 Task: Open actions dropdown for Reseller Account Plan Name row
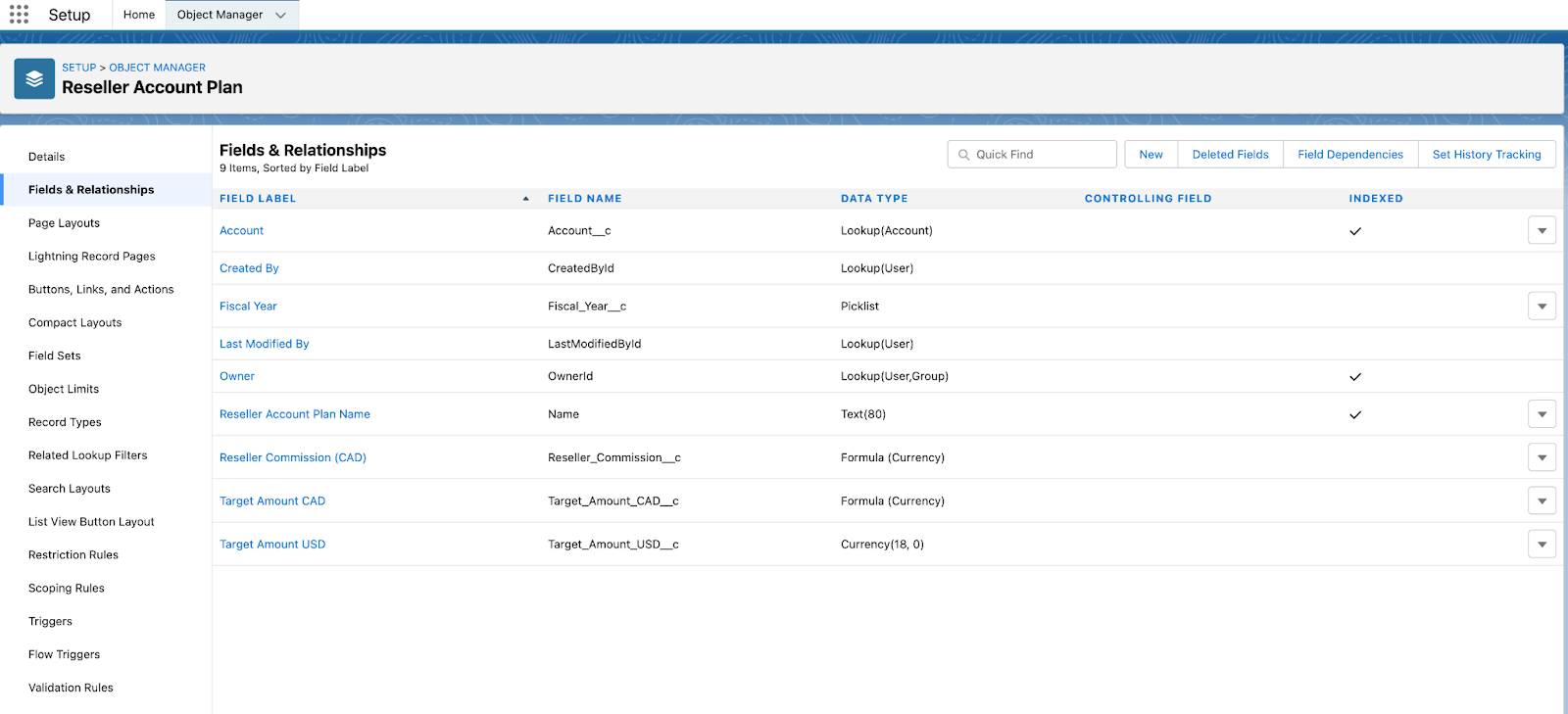point(1542,414)
